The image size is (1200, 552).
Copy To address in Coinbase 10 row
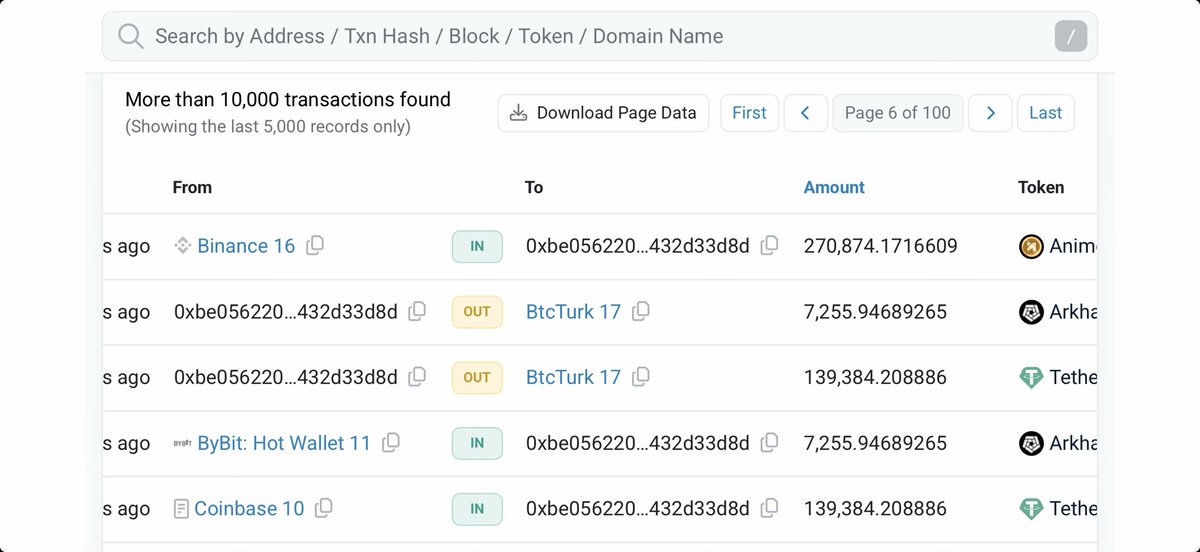click(769, 508)
